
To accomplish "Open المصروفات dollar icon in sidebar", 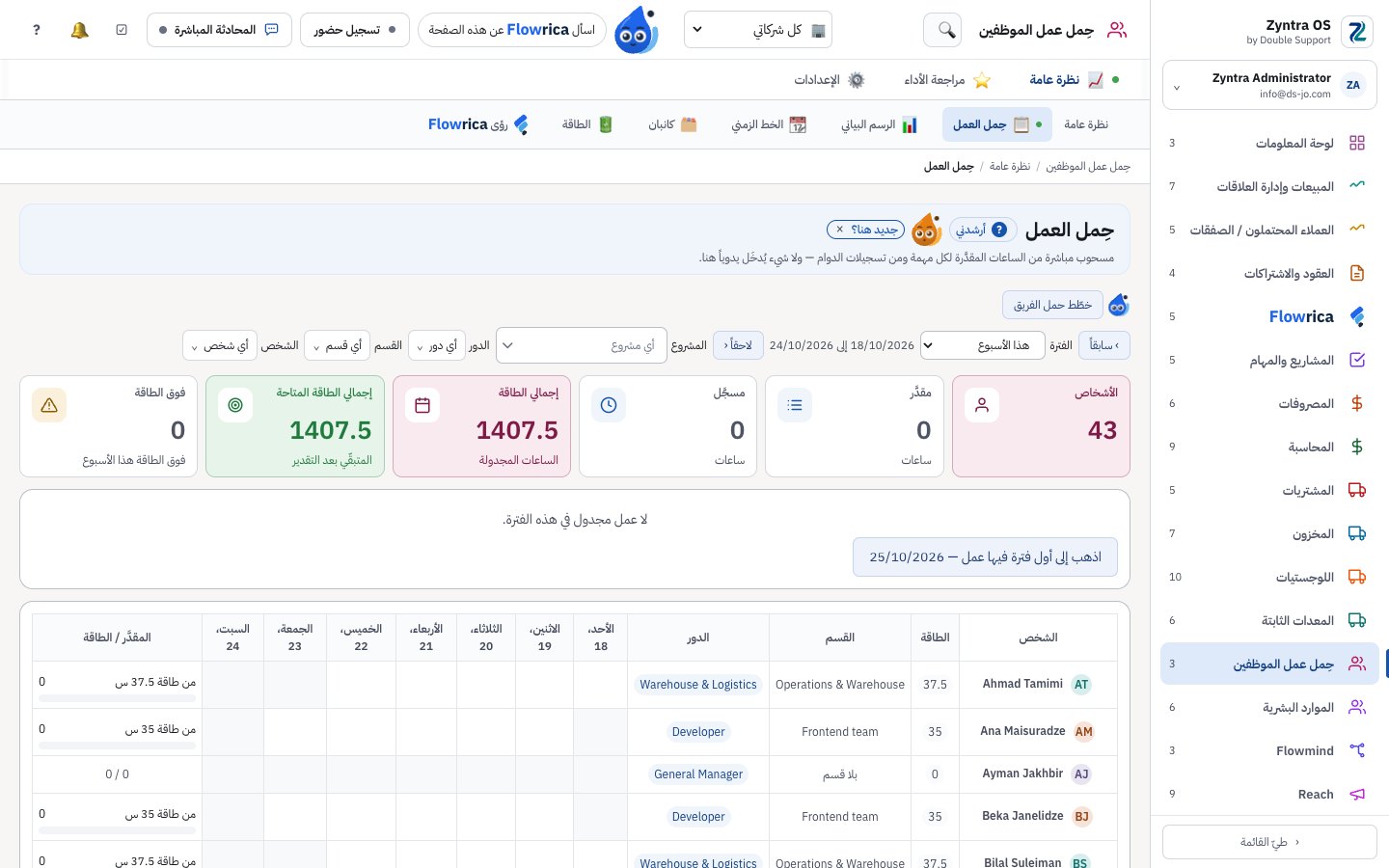I will (x=1357, y=403).
